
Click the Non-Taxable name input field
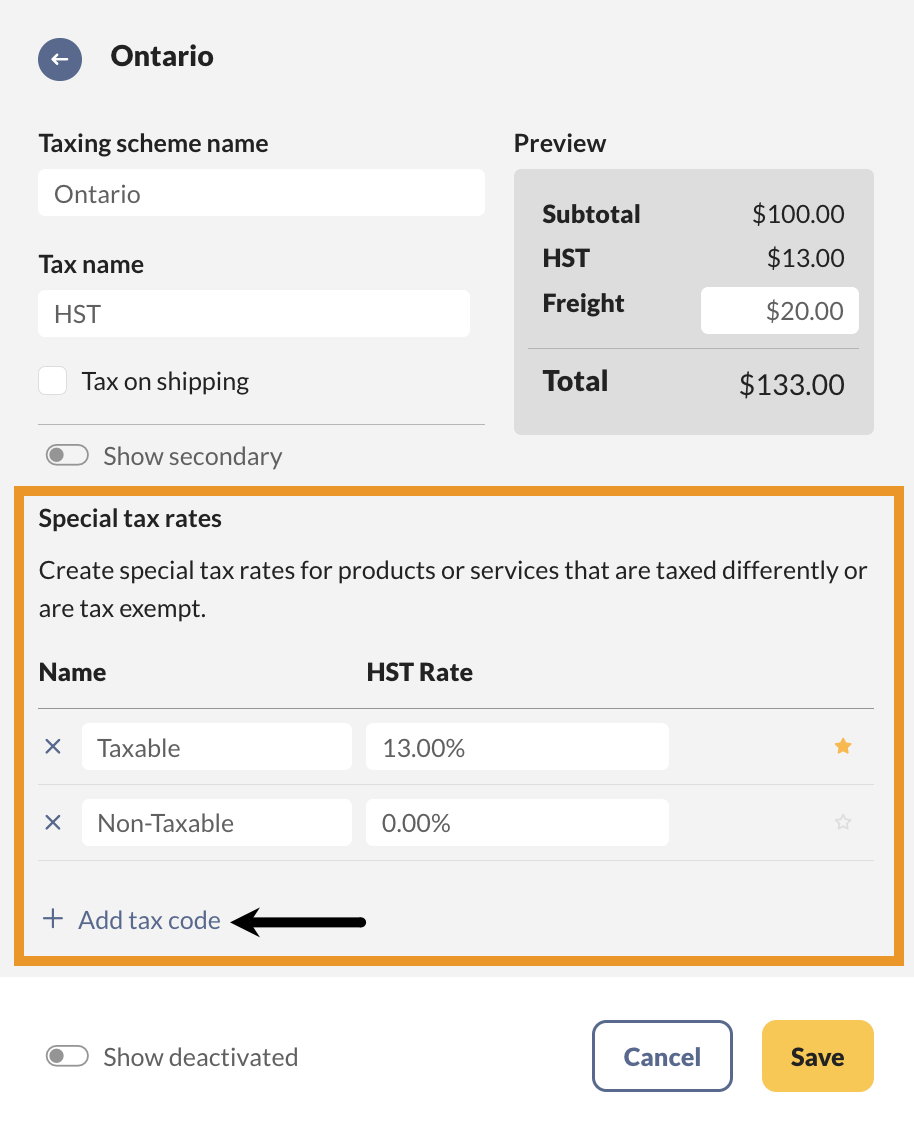[x=216, y=822]
